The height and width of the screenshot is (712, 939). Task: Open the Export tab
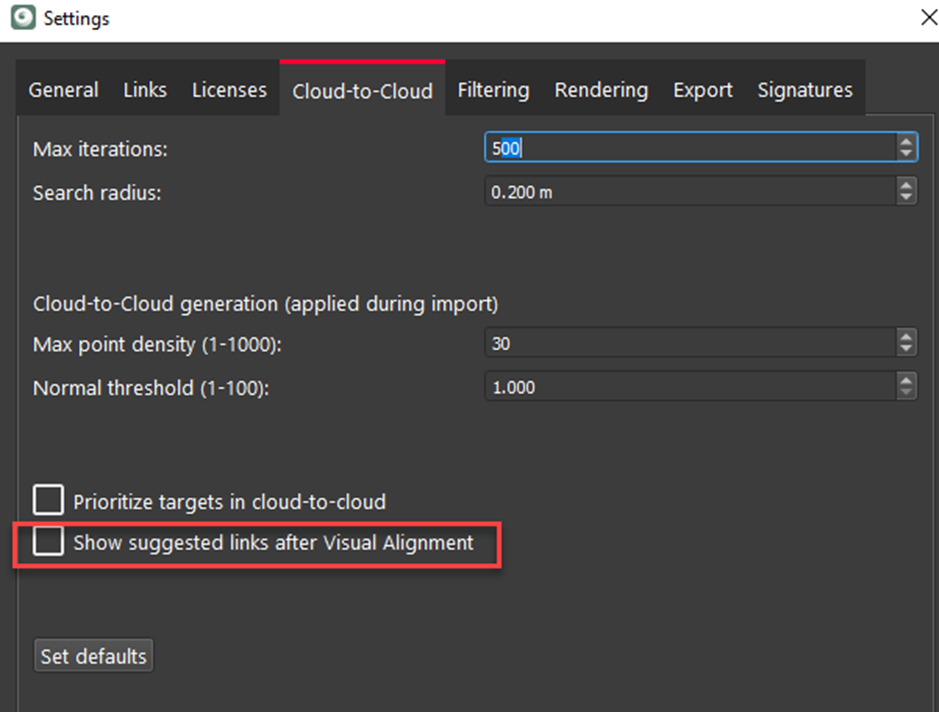[702, 90]
